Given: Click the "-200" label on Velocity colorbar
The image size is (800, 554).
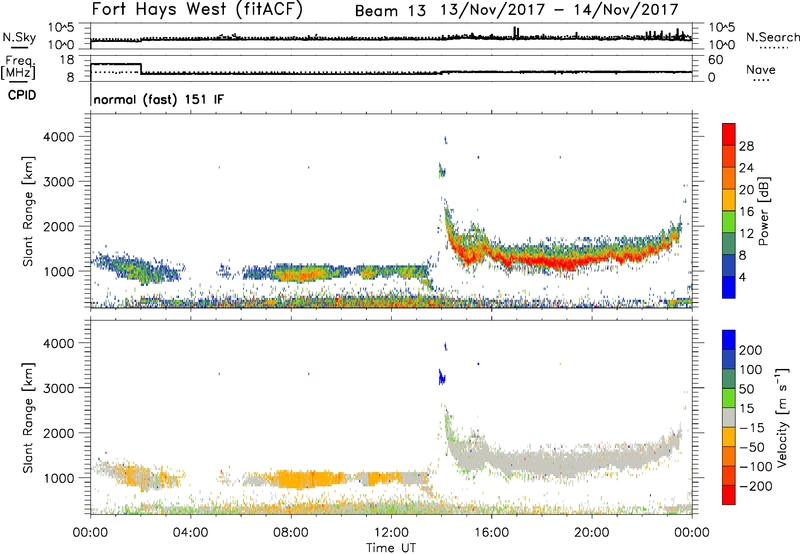Looking at the screenshot, I should pyautogui.click(x=756, y=486).
